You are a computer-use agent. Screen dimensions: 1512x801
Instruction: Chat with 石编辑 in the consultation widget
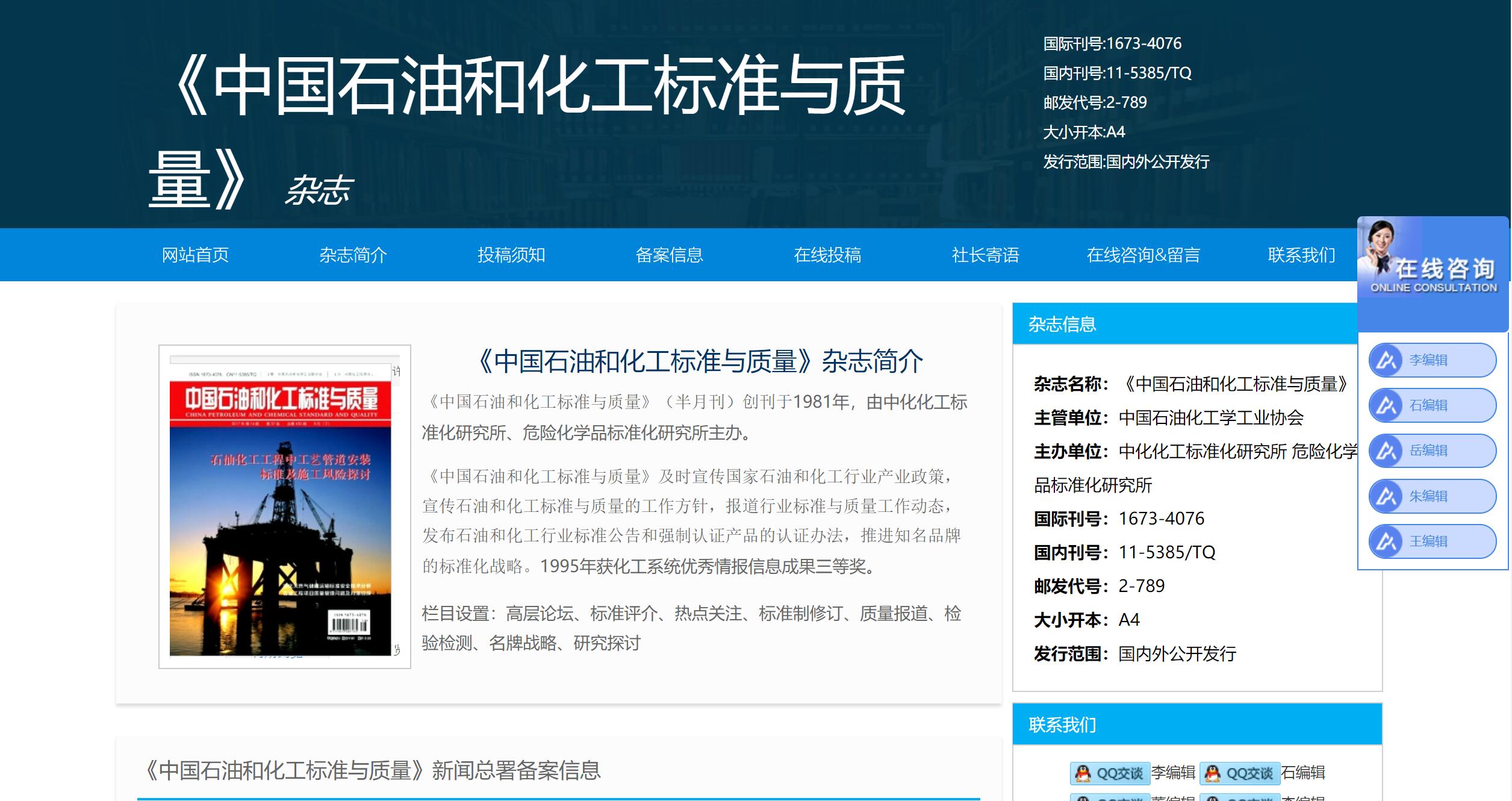click(x=1433, y=405)
